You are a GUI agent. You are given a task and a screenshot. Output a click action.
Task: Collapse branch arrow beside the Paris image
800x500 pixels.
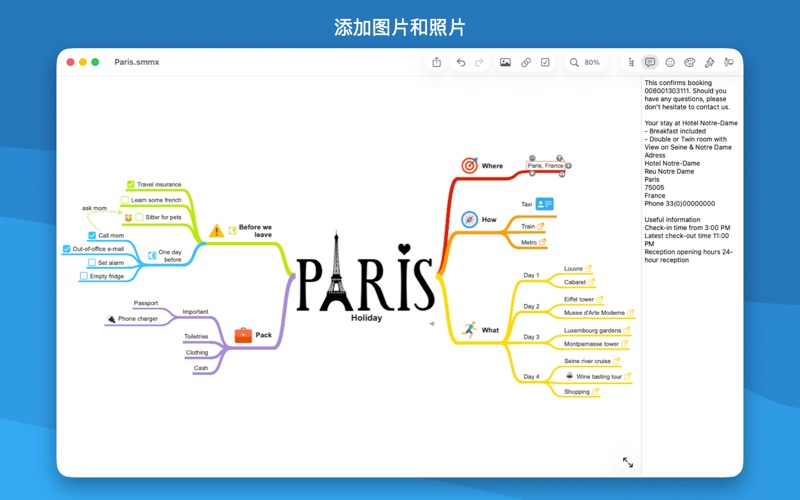432,323
